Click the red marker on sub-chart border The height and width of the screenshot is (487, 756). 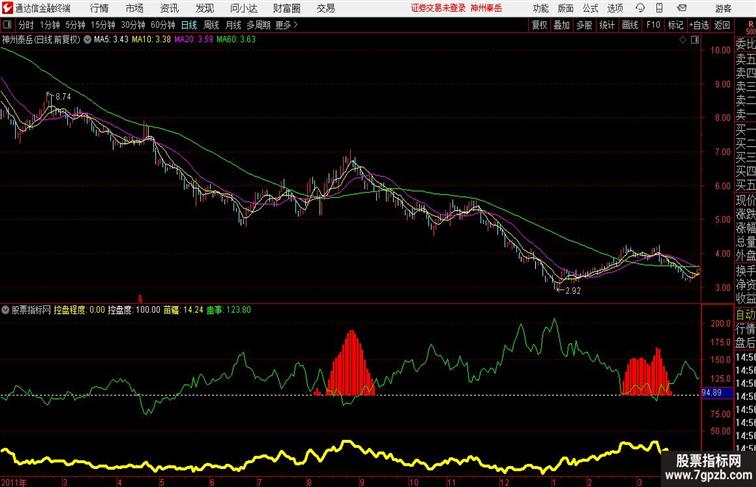tap(140, 299)
